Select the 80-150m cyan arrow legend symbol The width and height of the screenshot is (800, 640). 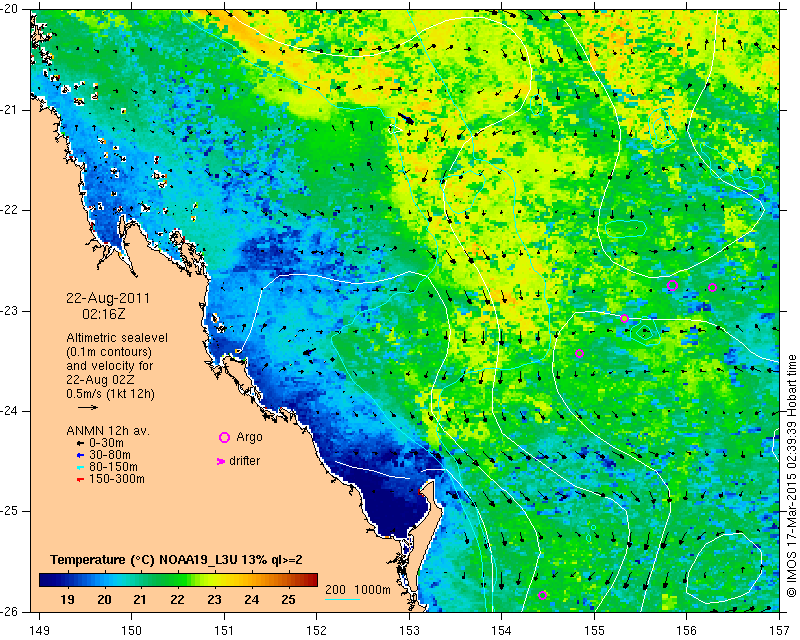80,467
